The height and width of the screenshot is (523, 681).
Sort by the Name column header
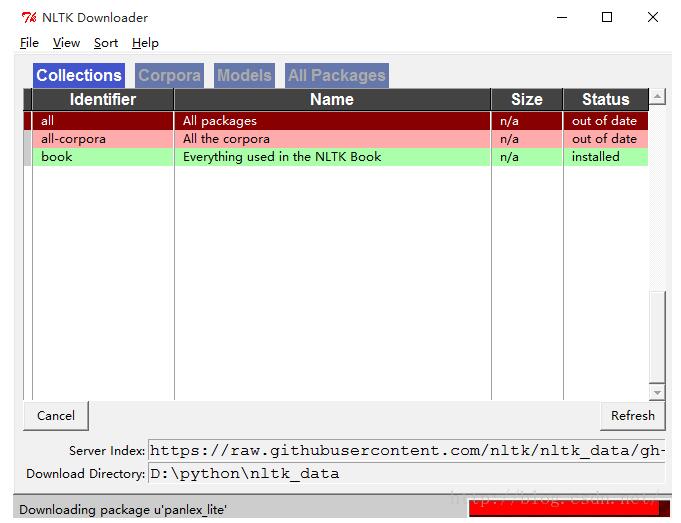[x=332, y=99]
